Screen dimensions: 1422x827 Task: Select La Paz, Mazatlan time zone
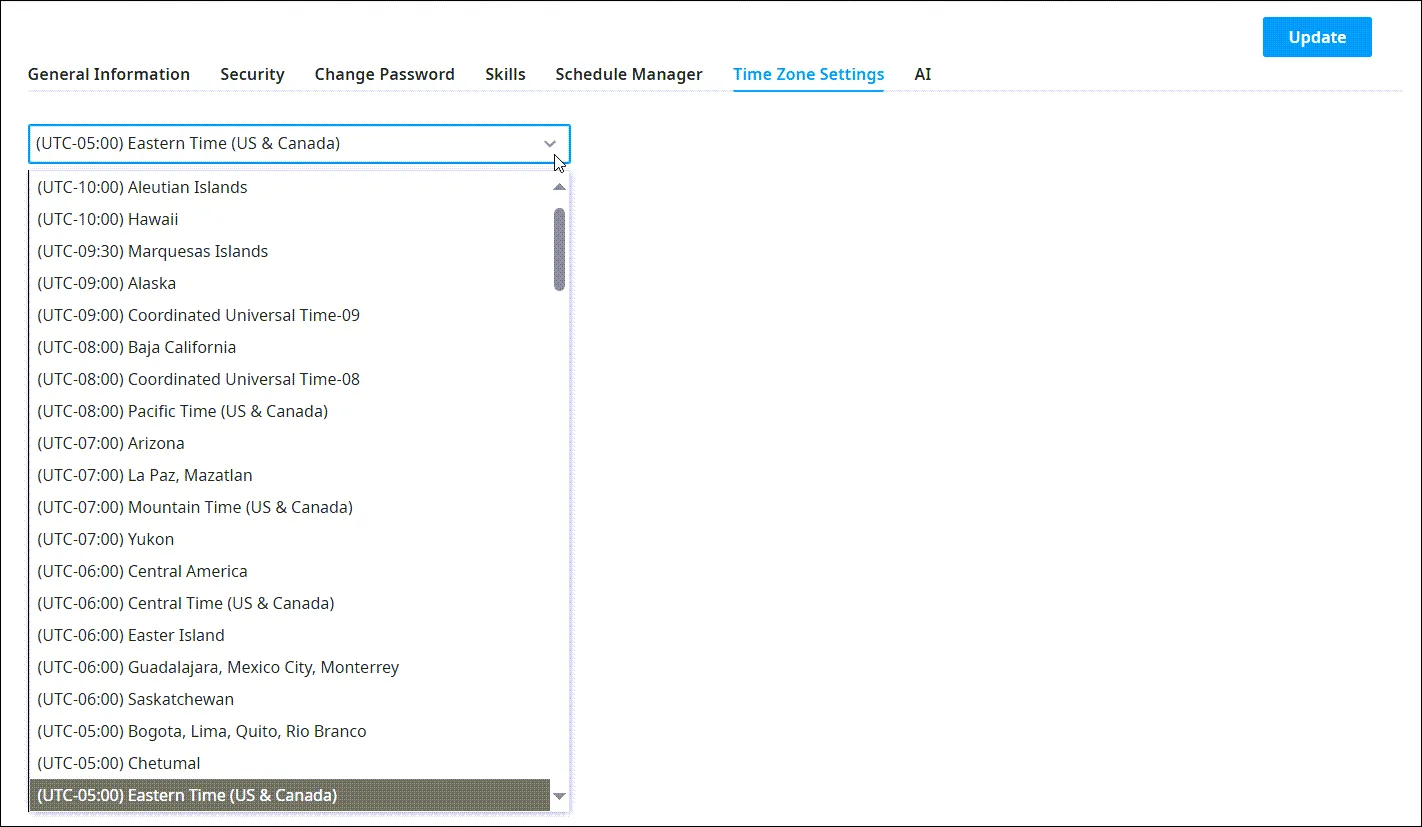290,475
